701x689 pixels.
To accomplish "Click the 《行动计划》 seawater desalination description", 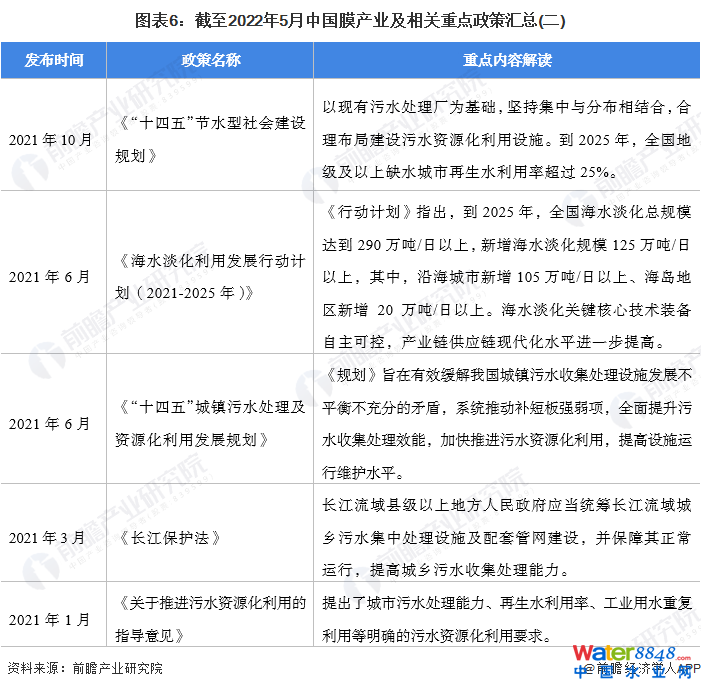I will [x=505, y=275].
